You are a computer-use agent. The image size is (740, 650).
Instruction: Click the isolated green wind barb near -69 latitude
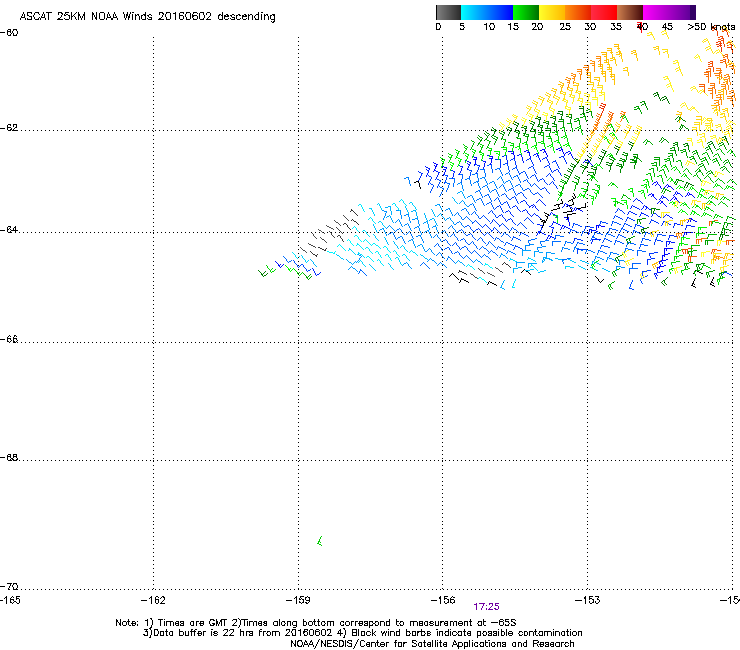[320, 541]
